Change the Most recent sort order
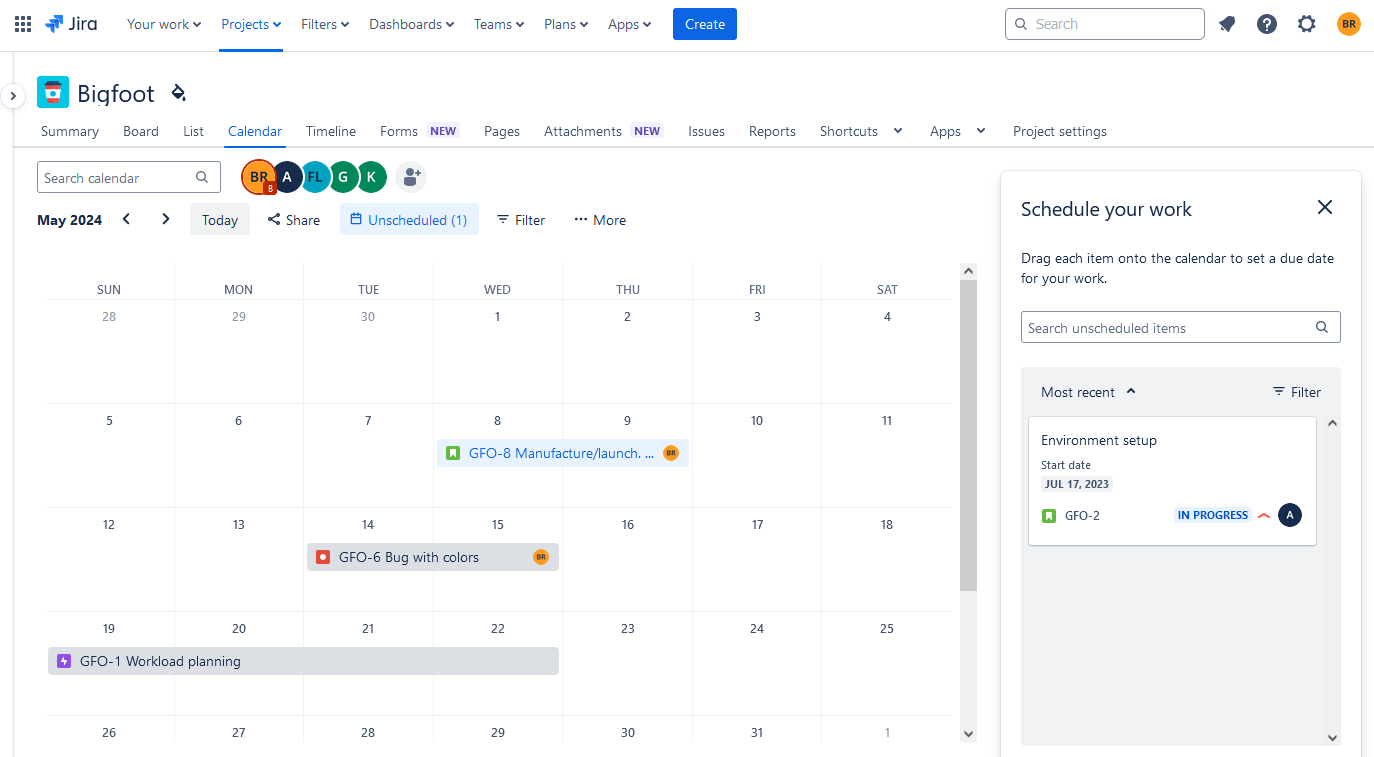1374x757 pixels. (x=1088, y=392)
